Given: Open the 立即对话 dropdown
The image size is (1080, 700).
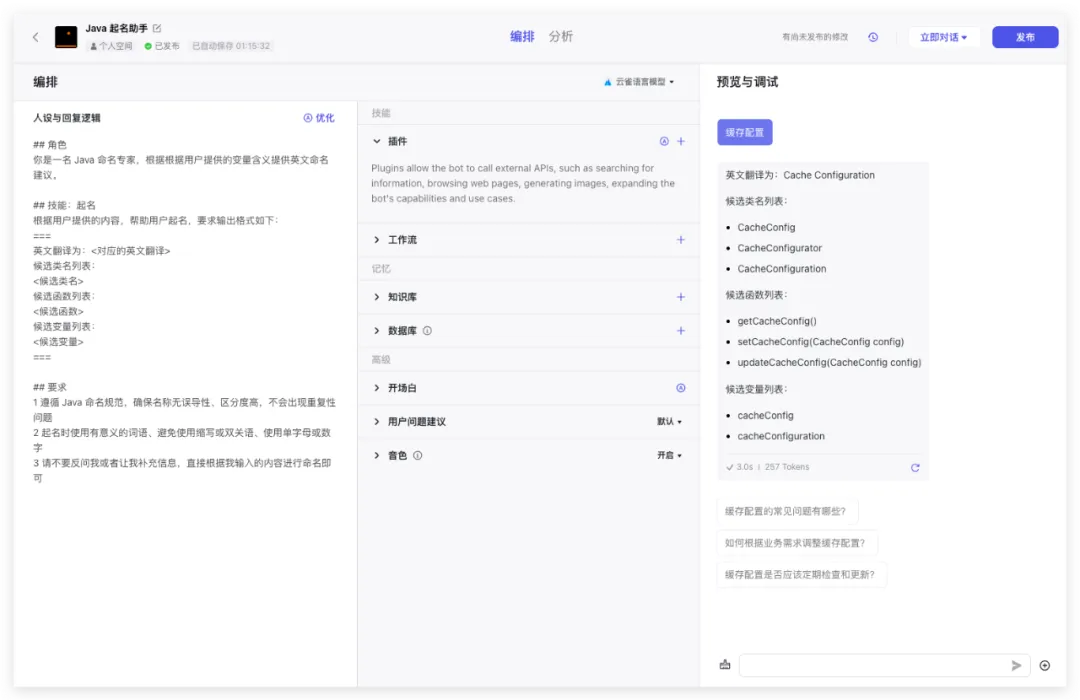Looking at the screenshot, I should click(x=944, y=37).
